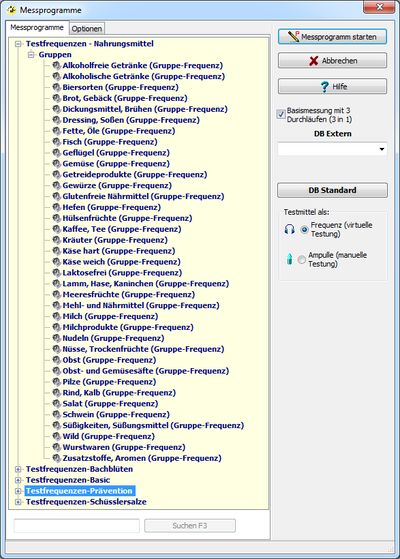Select Frequenz (virtuelle Testung) radio button
Image resolution: width=400 pixels, height=559 pixels.
(x=304, y=229)
